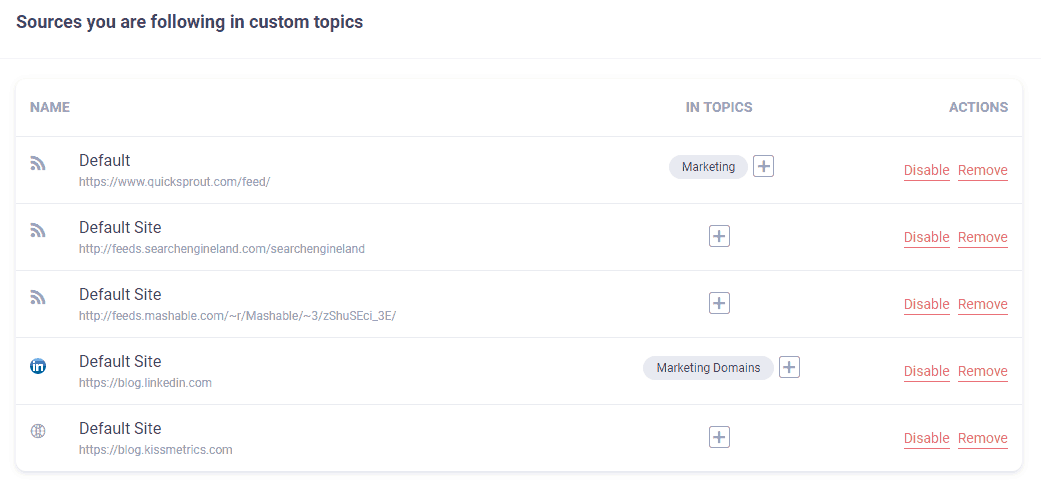Remove the quicksprout feed source
The image size is (1041, 483).
click(x=983, y=171)
